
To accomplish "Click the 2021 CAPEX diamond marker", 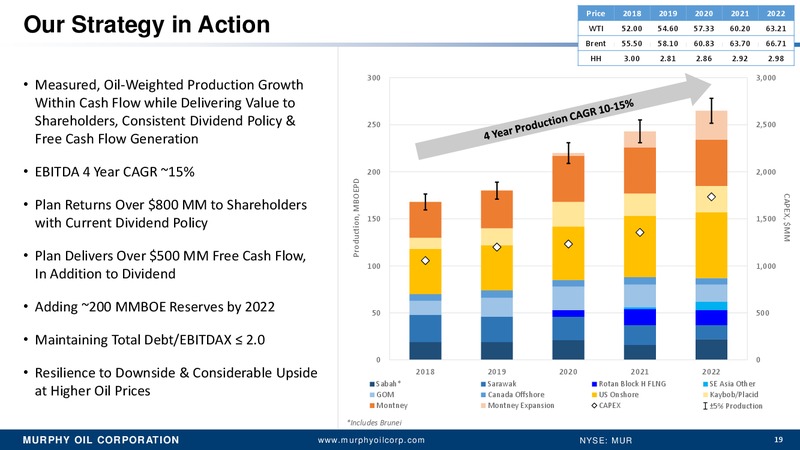I will click(640, 232).
